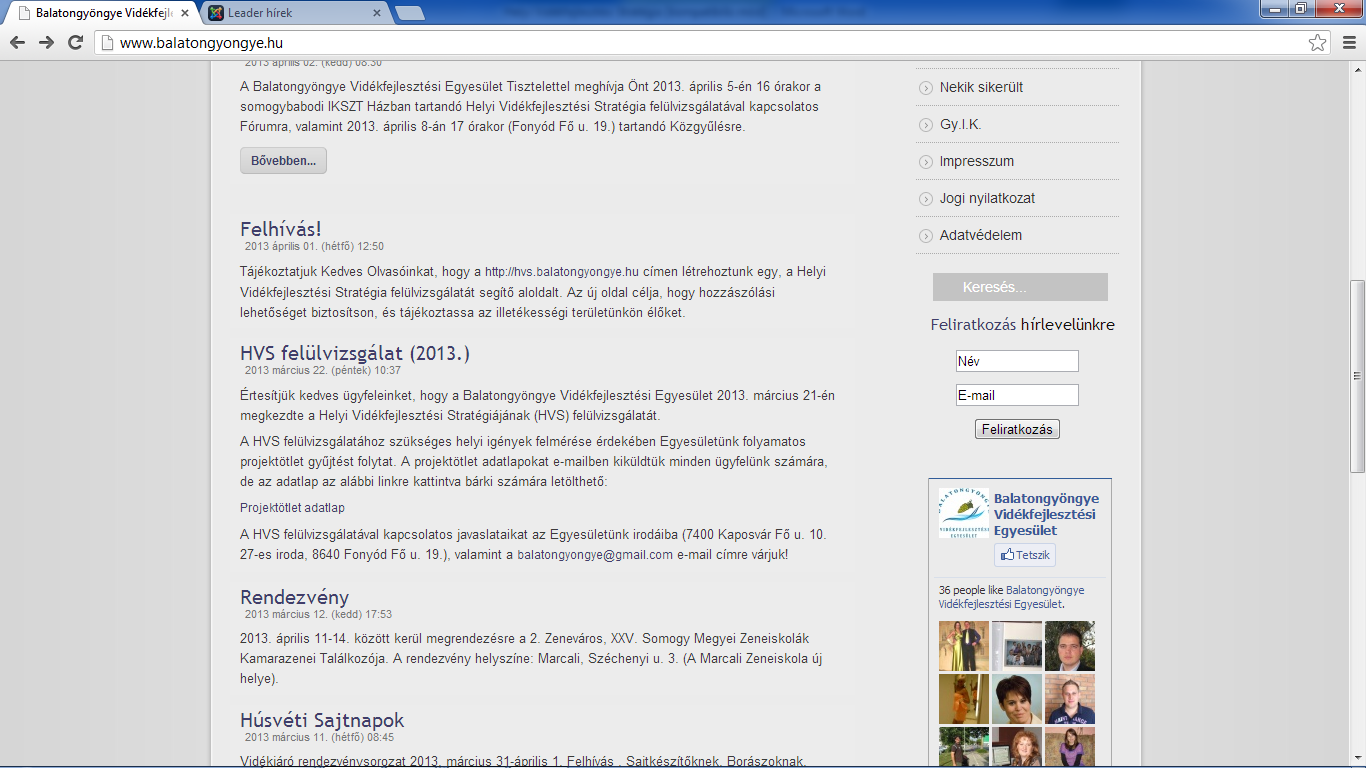Click the 'Feliratkozás hírlevelünkre' heading text

coord(1022,325)
